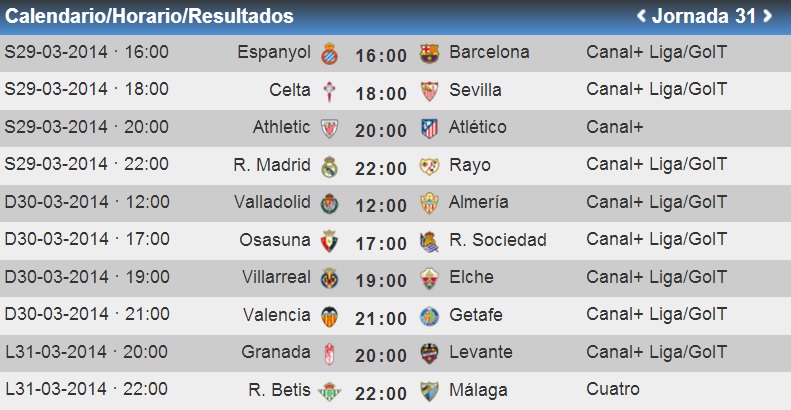Click the Athletic vs Atlético 20:00 time

click(x=381, y=131)
